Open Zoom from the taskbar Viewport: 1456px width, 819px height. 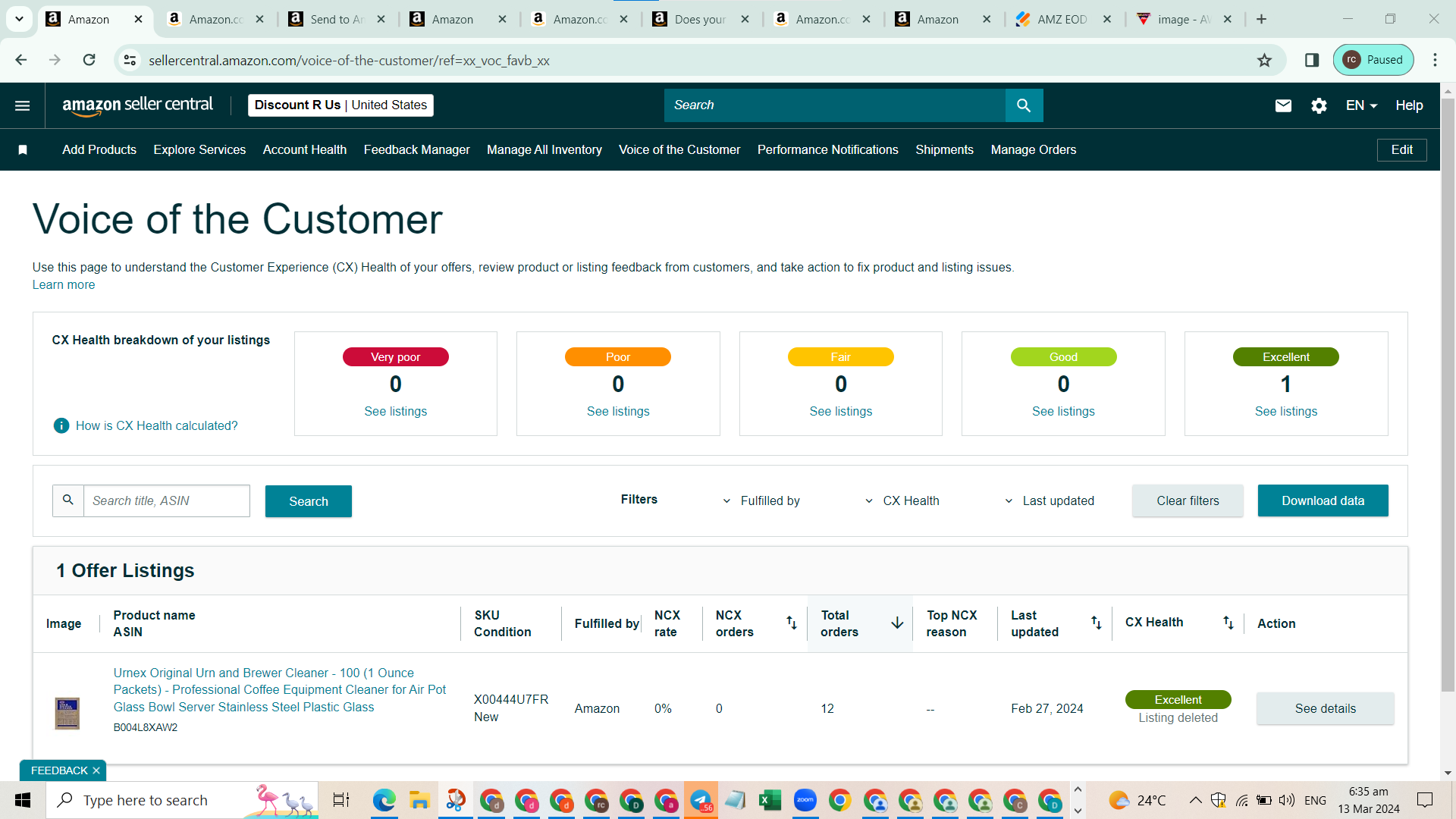point(805,800)
